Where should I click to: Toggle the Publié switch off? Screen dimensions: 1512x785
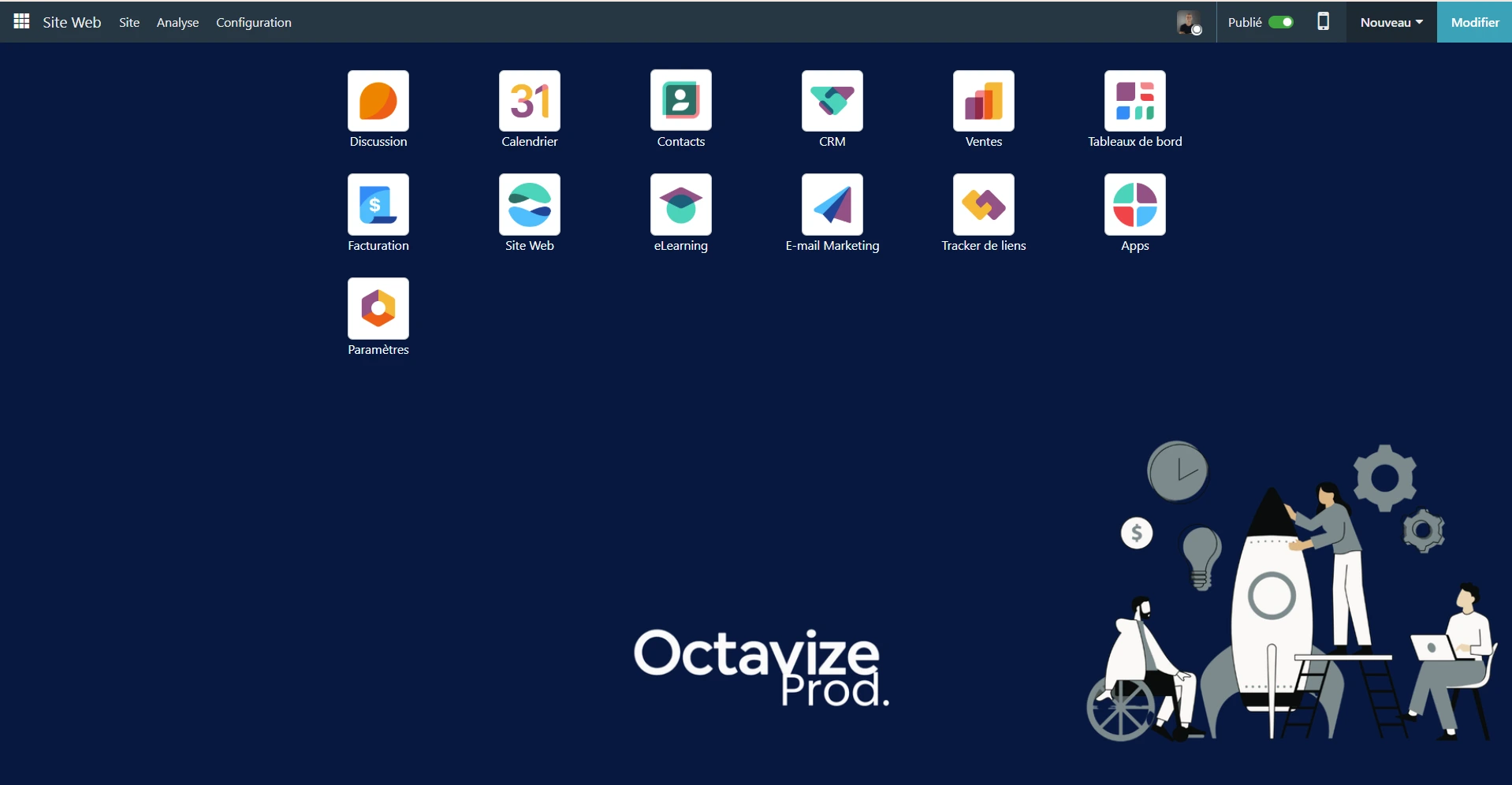pos(1281,22)
